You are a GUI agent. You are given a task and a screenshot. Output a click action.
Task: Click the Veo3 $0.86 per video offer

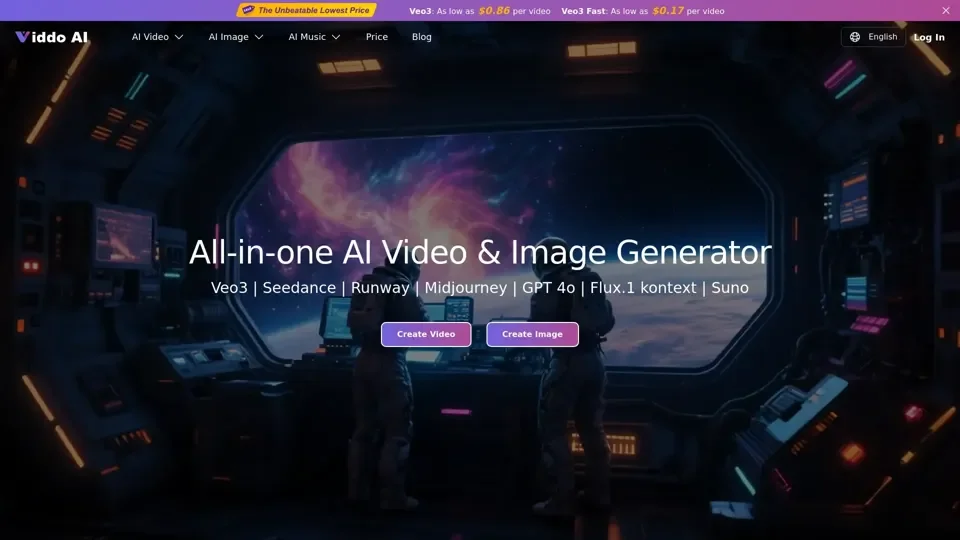pyautogui.click(x=479, y=10)
